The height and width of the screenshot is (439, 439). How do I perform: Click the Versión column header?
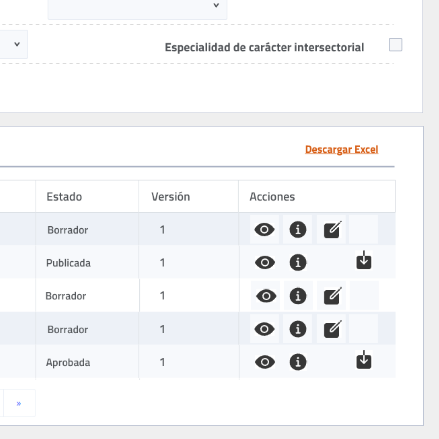[x=170, y=197]
